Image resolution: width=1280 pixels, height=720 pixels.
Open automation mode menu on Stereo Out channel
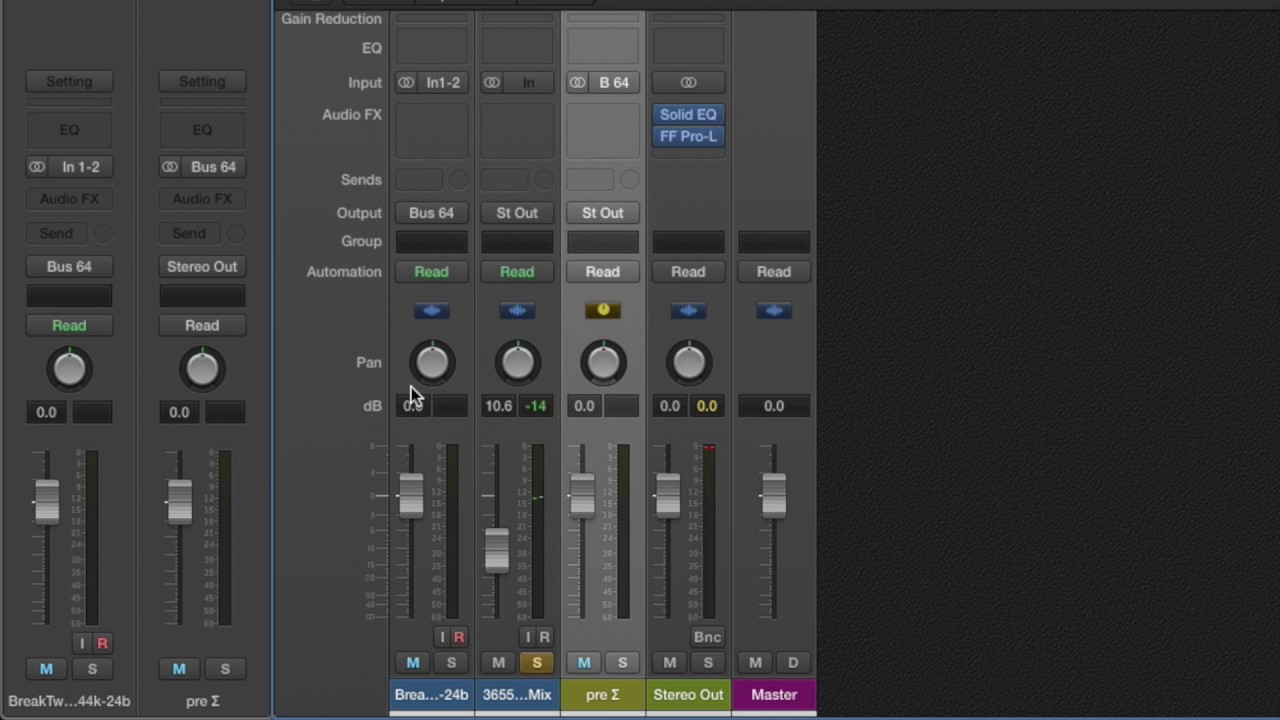(688, 272)
